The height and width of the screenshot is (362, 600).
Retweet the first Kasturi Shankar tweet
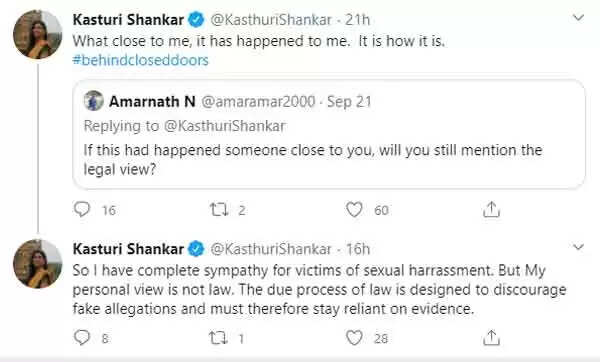218,210
